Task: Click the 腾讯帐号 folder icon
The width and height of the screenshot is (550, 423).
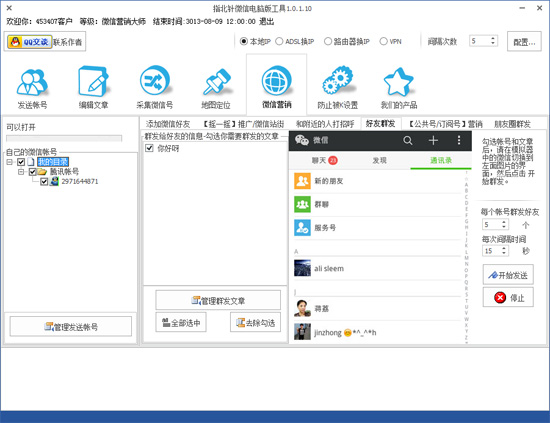Action: pyautogui.click(x=42, y=172)
